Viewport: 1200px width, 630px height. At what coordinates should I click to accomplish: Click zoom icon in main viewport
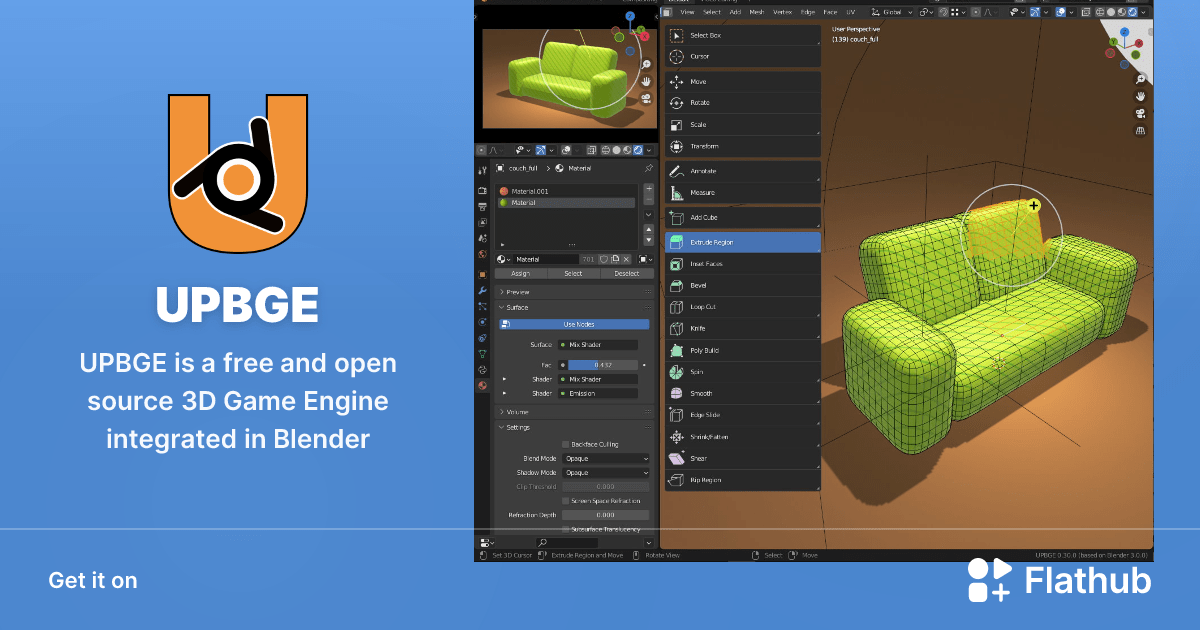(1140, 78)
